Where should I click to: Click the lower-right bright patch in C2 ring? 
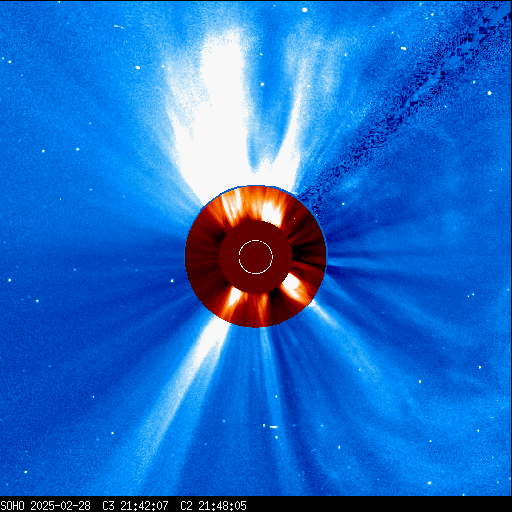click(293, 286)
